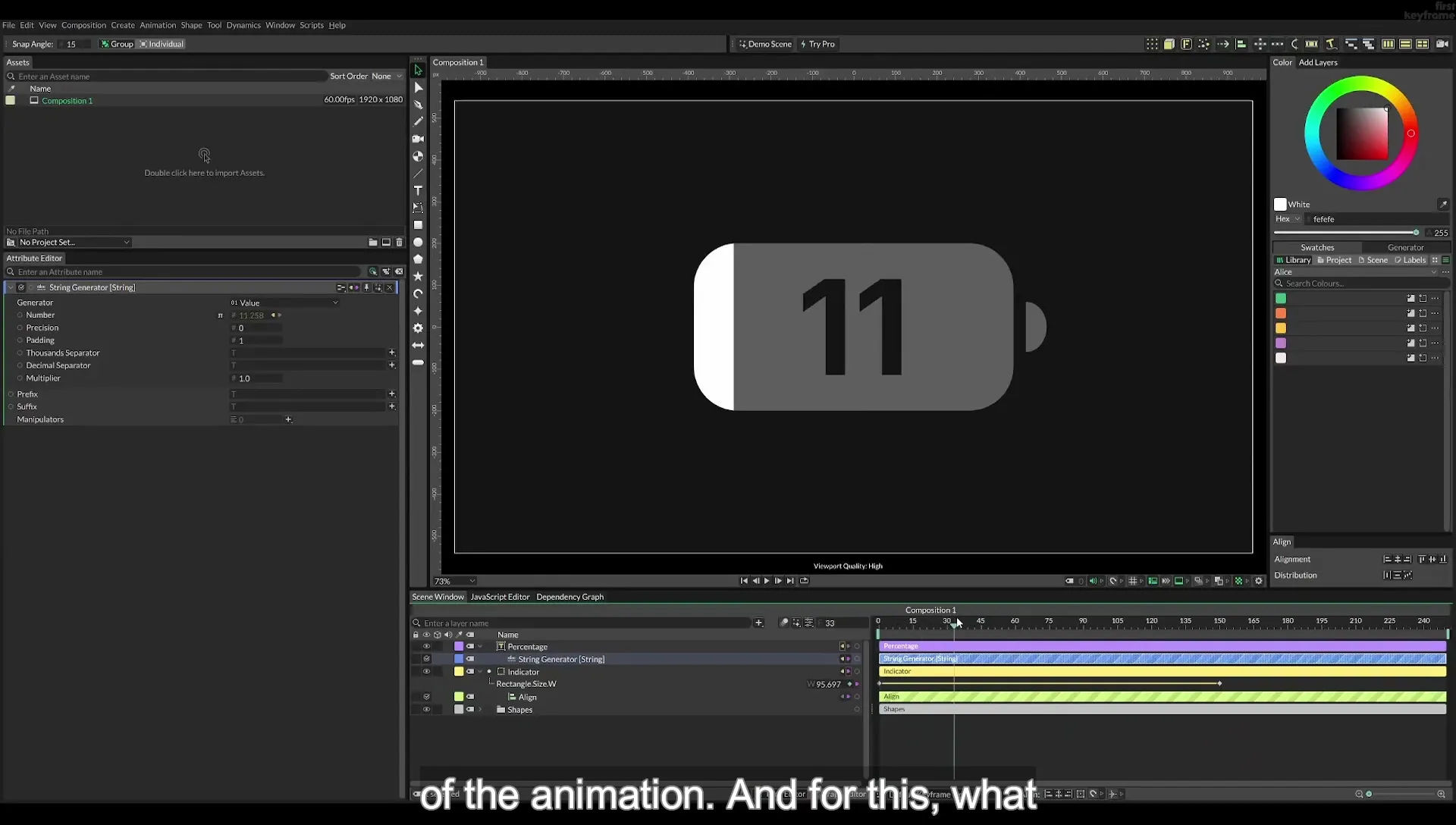Switch to the JavaScript Editor tab
This screenshot has width=1456, height=825.
500,597
